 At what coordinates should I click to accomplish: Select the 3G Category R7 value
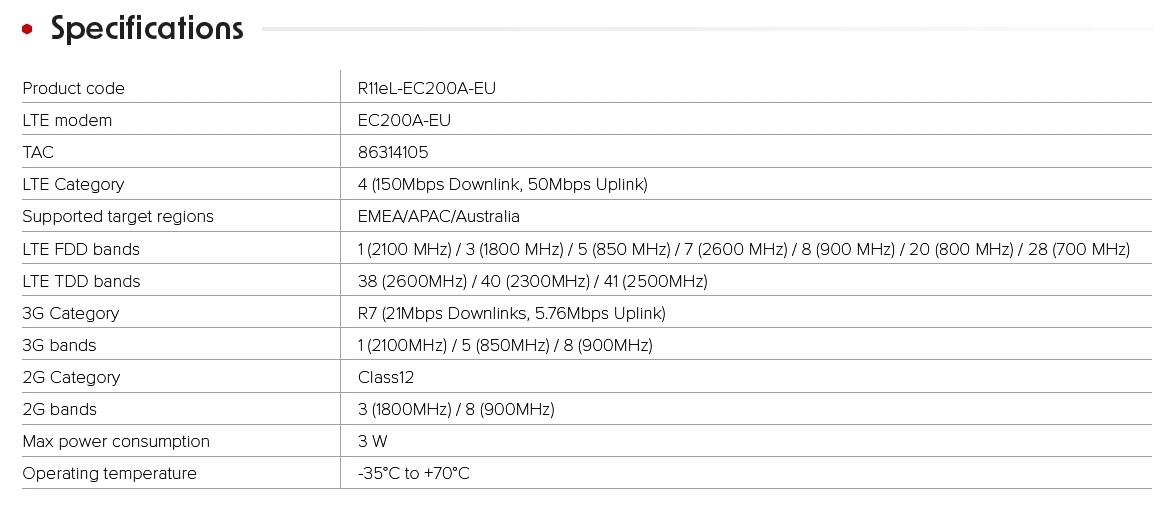[x=511, y=313]
